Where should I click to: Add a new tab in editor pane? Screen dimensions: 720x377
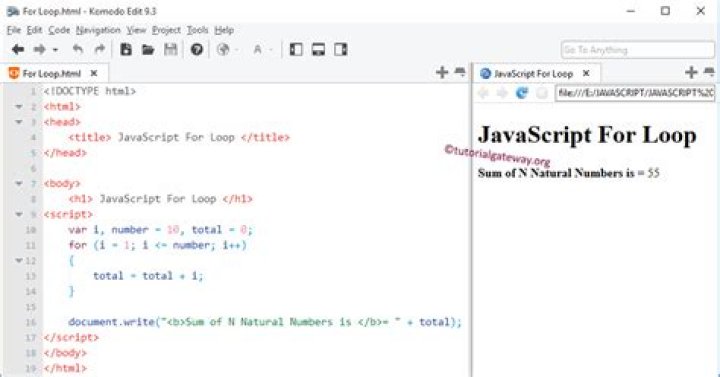[442, 72]
